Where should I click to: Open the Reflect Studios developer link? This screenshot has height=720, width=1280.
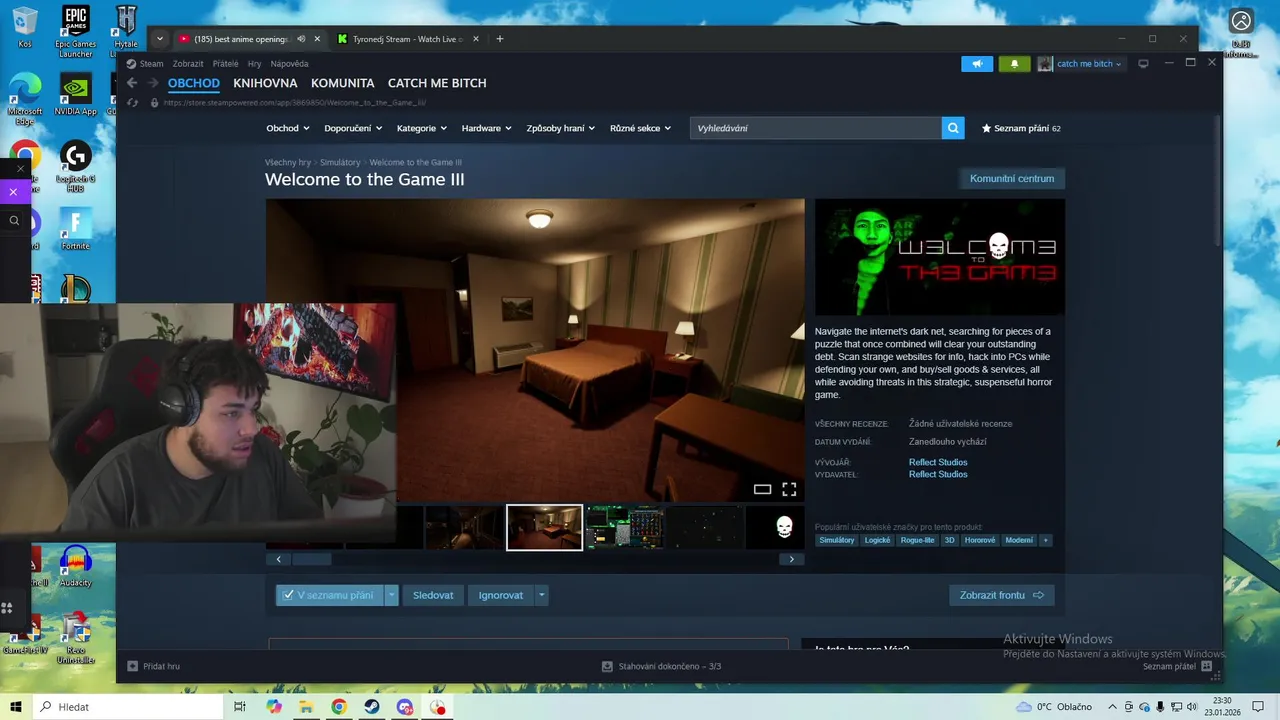tap(938, 462)
